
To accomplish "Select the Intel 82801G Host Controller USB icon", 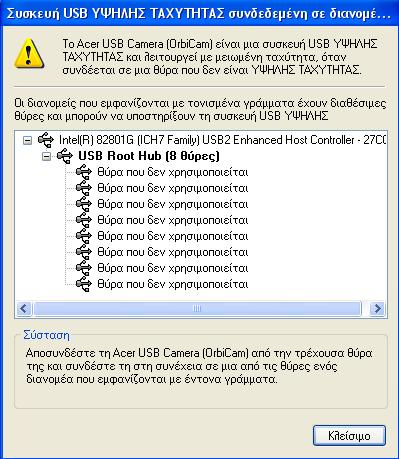I will tap(46, 140).
